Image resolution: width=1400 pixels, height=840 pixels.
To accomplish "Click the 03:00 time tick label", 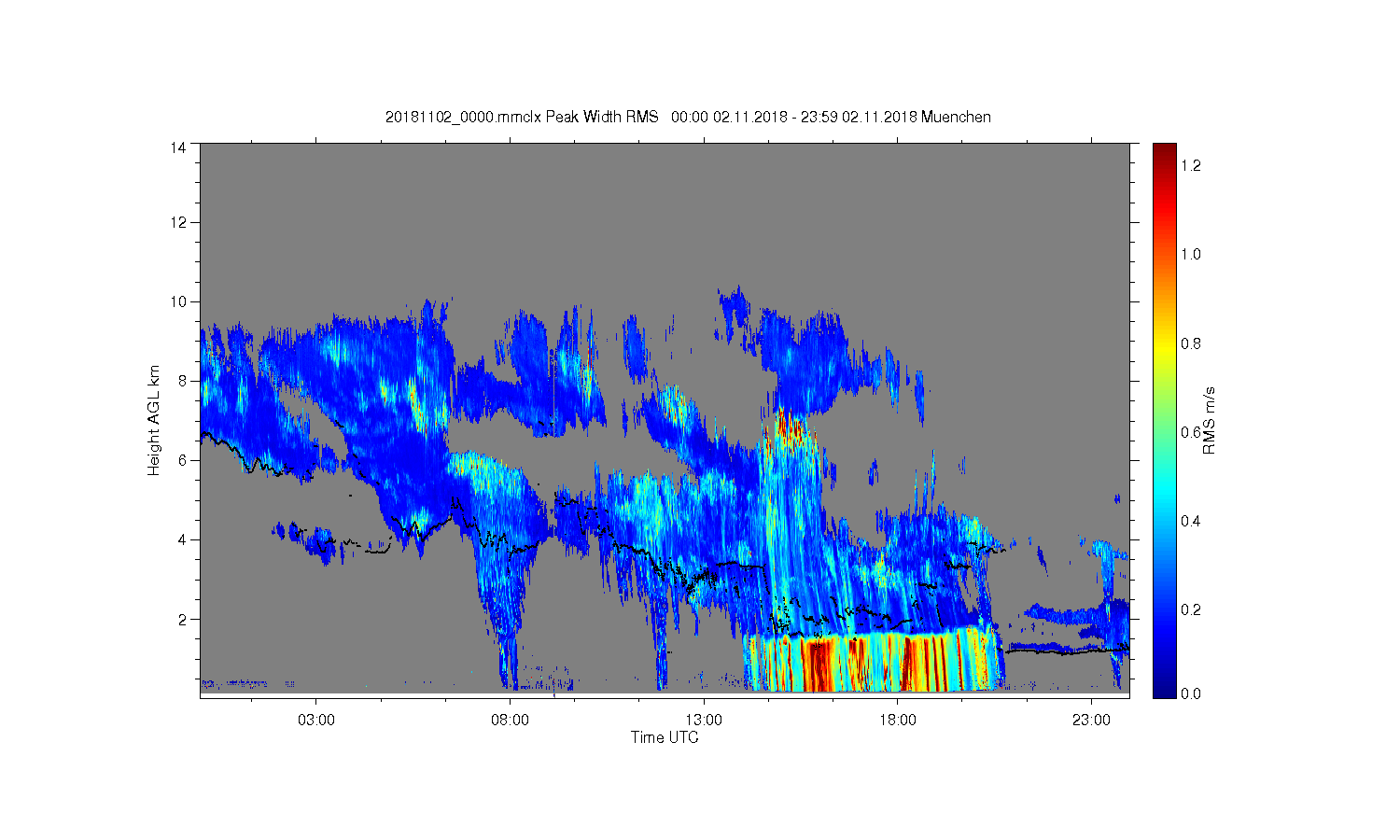I will [x=316, y=721].
